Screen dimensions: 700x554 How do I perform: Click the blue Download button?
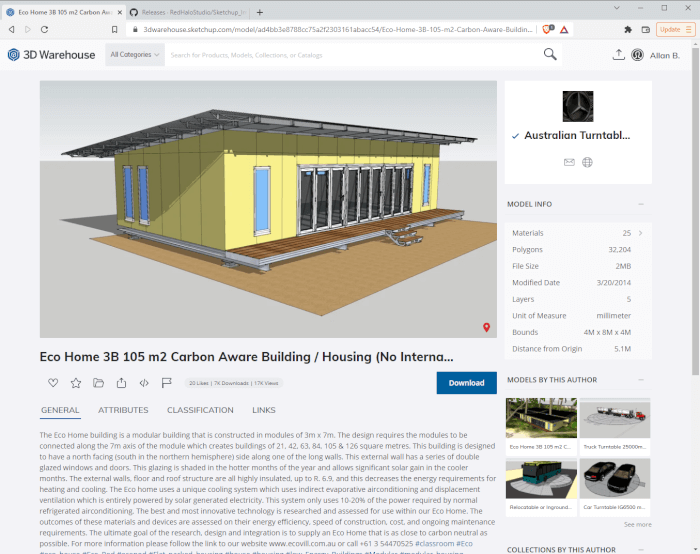coord(467,383)
